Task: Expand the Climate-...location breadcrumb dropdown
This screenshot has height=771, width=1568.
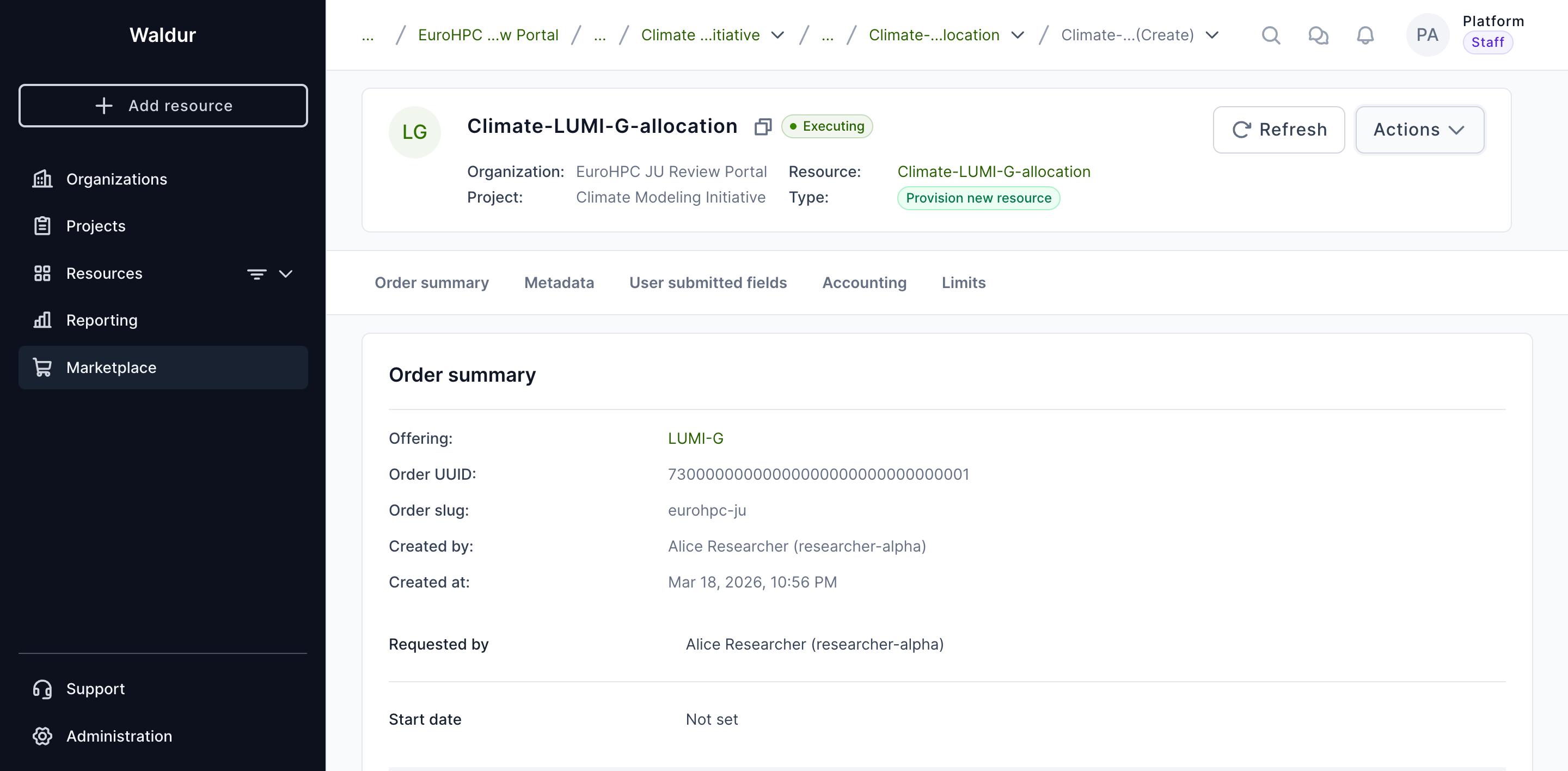Action: [x=1017, y=35]
